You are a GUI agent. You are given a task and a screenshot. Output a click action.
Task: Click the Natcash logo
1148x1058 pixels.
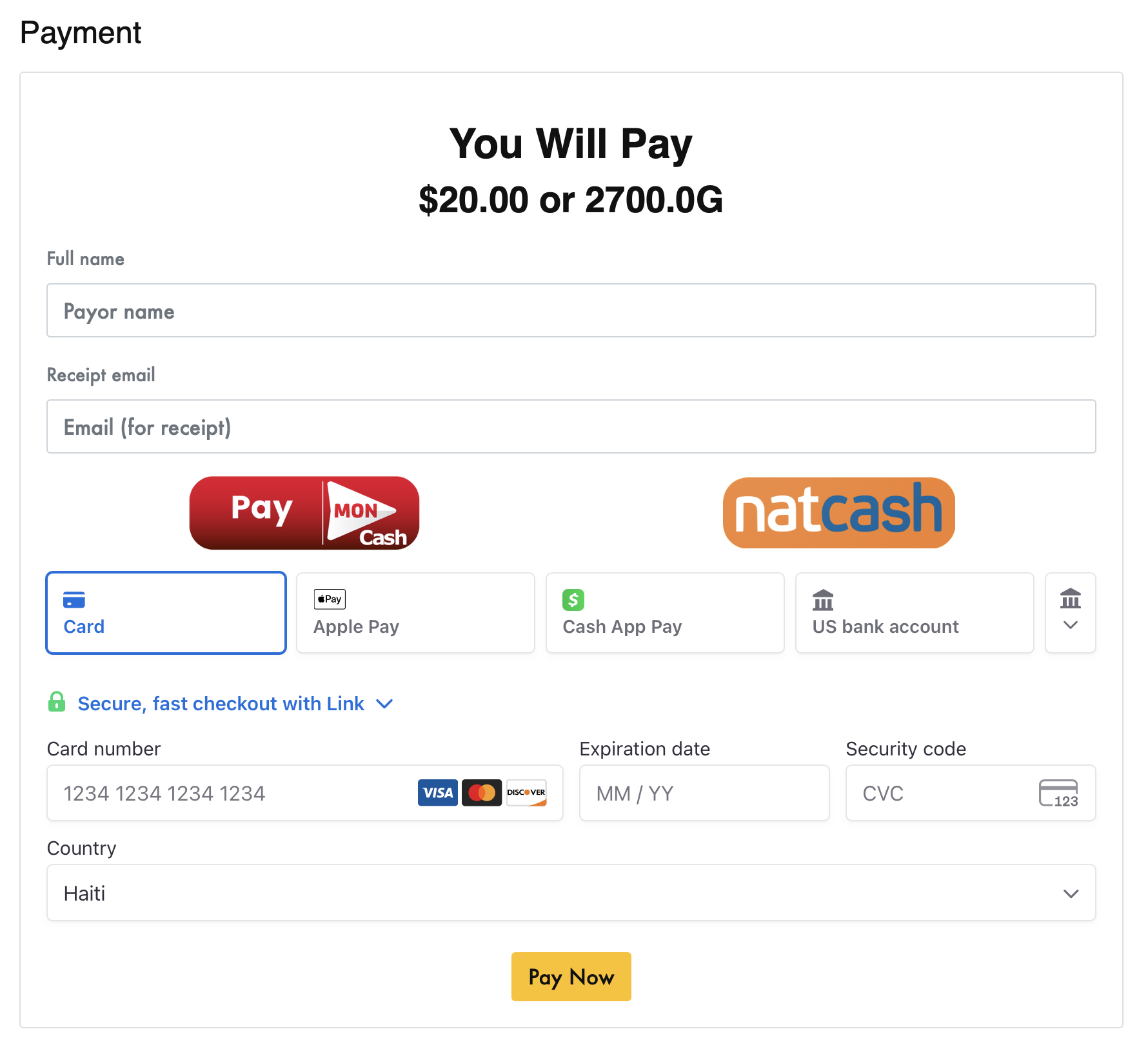tap(838, 513)
